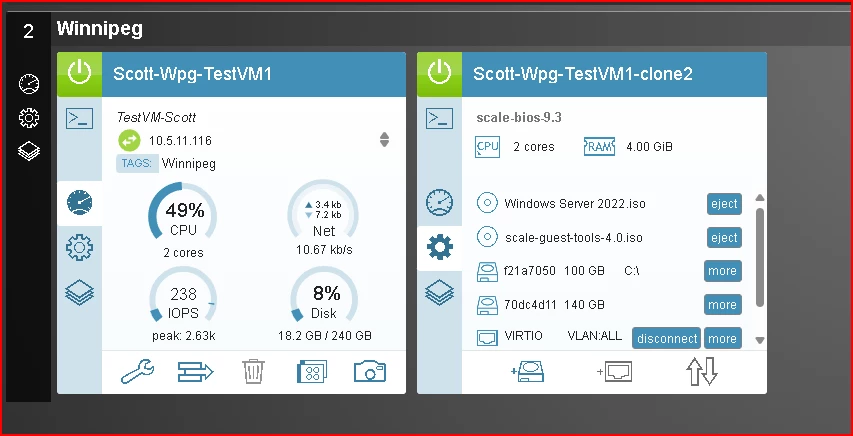Click the IP address 10.5.11.116
853x436 pixels.
tap(180, 142)
